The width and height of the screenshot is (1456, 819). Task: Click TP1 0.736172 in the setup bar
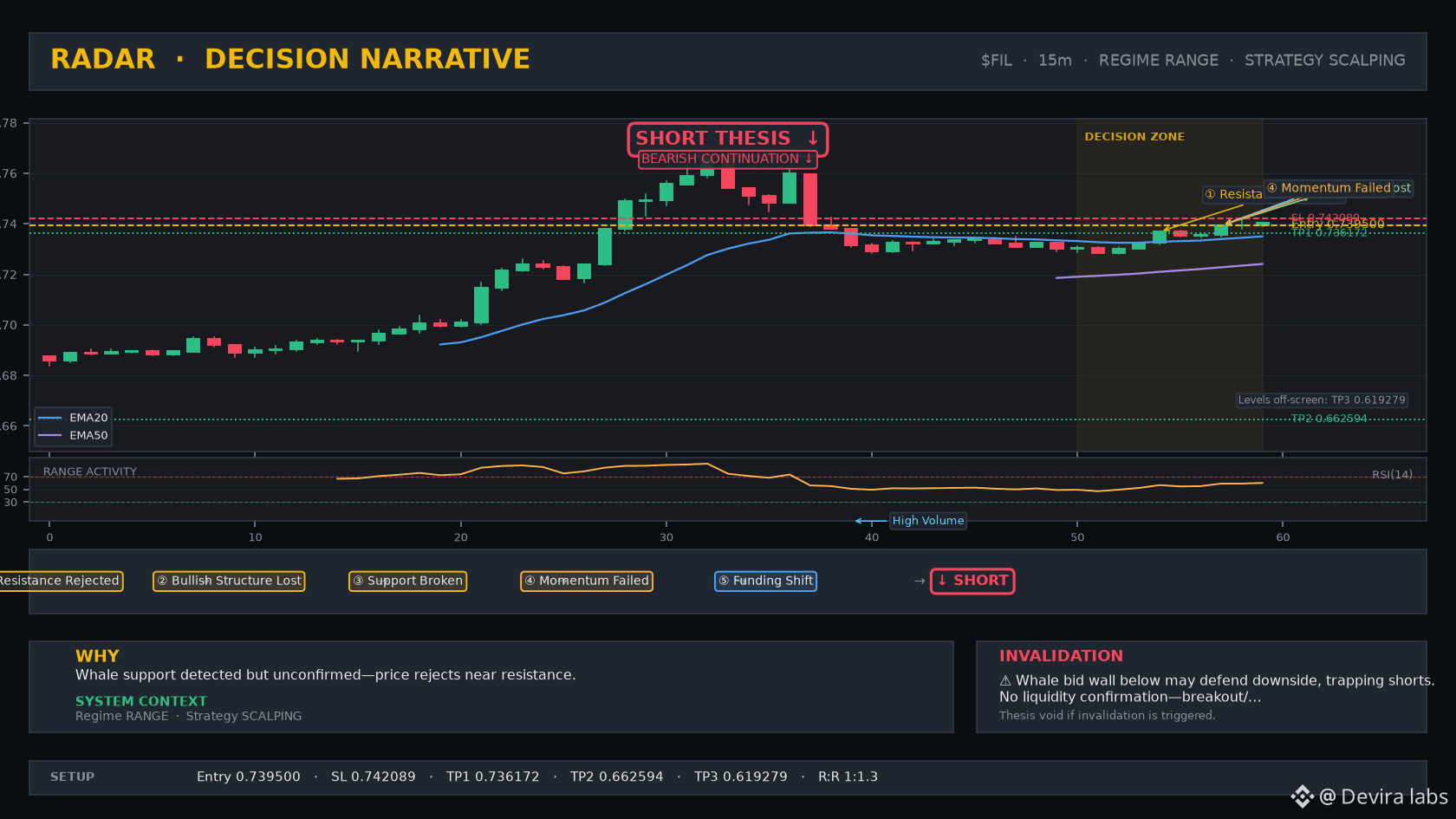492,777
